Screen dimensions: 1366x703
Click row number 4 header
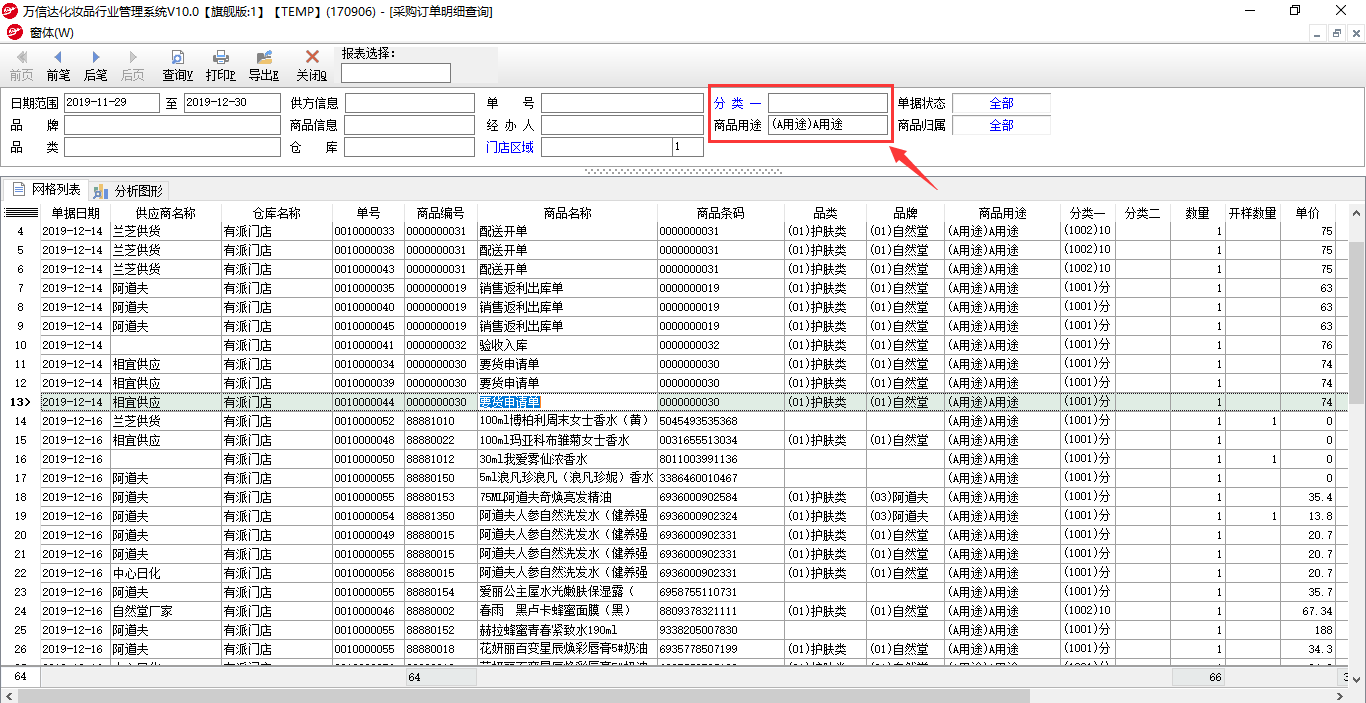coord(22,231)
